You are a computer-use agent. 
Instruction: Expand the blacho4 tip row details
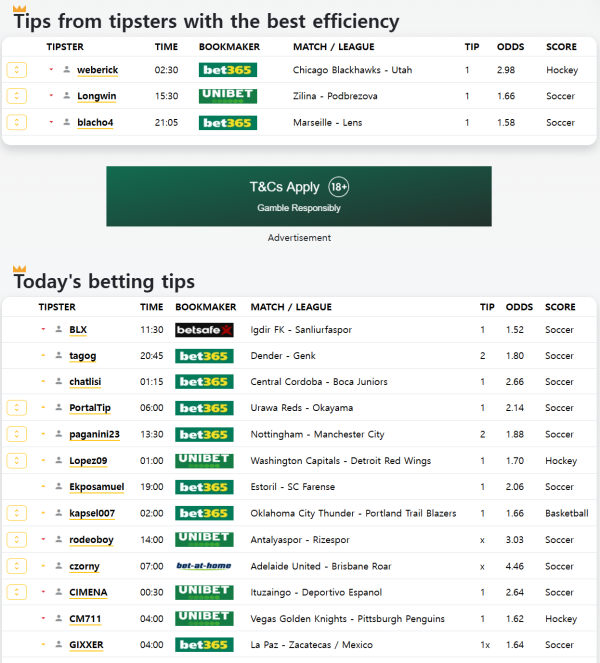point(16,122)
